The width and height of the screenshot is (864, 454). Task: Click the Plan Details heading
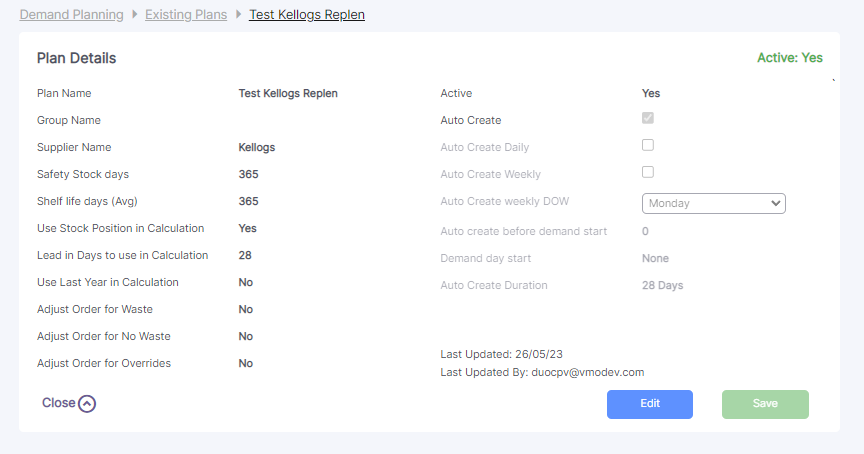click(x=77, y=58)
